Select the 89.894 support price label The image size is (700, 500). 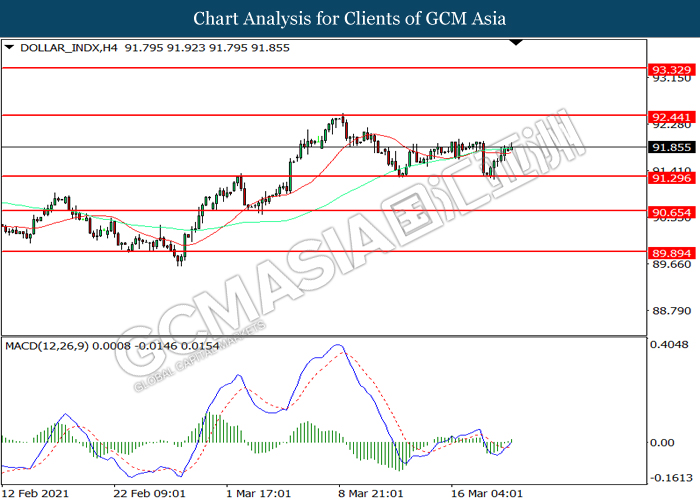671,252
